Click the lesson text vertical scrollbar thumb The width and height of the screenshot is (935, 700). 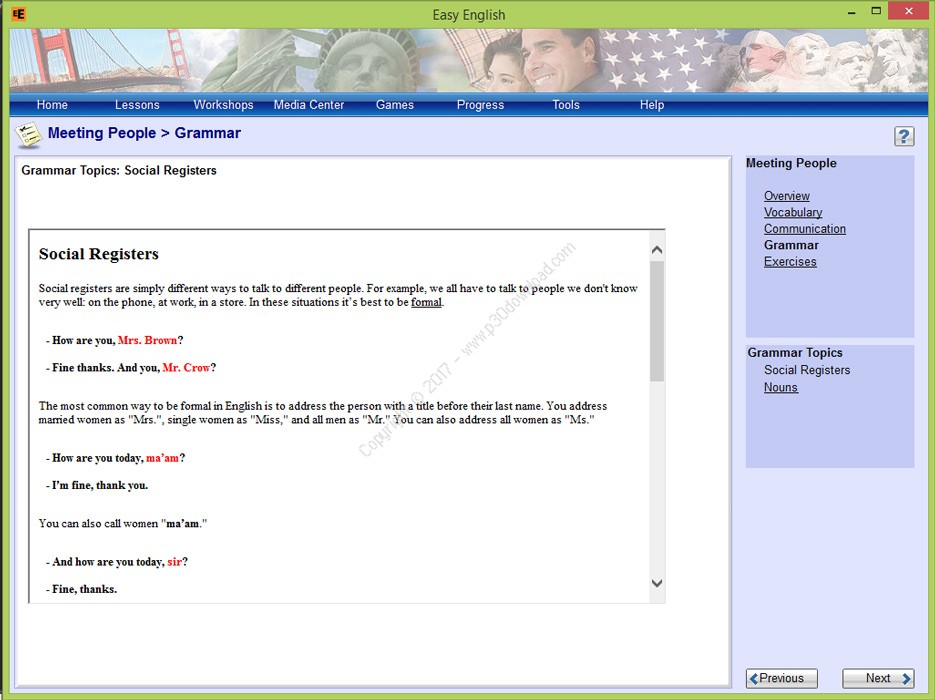[656, 320]
